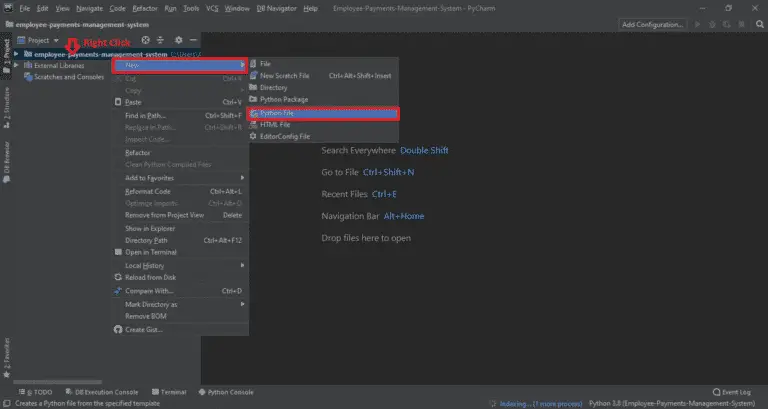Select Directory Path entry
Image resolution: width=768 pixels, height=409 pixels.
pyautogui.click(x=180, y=240)
